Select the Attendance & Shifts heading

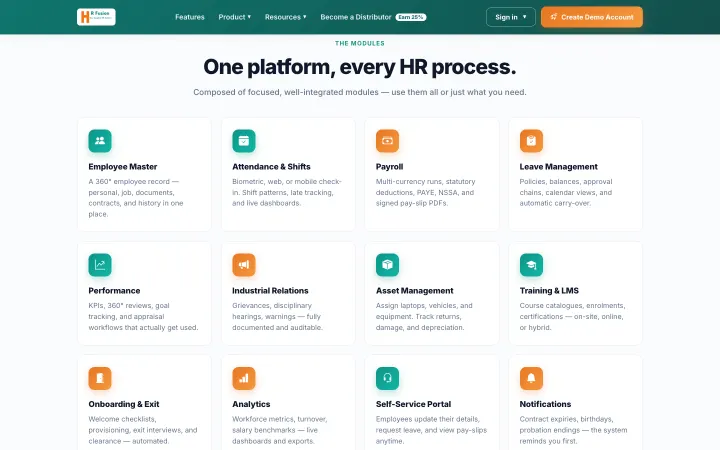[271, 167]
